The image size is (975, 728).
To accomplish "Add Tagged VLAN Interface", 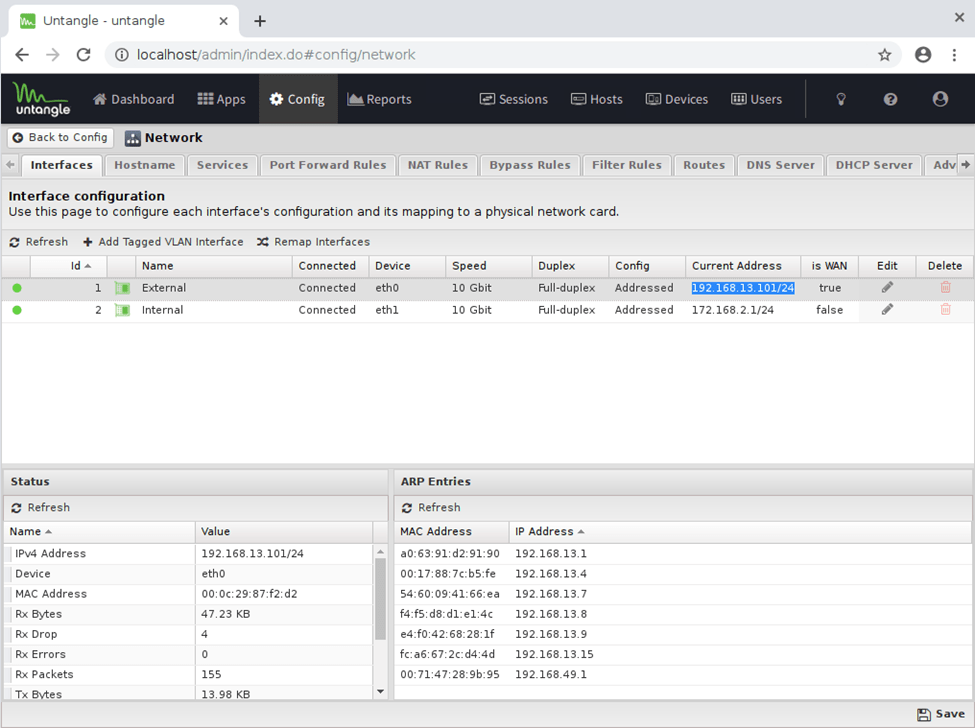I will 163,242.
